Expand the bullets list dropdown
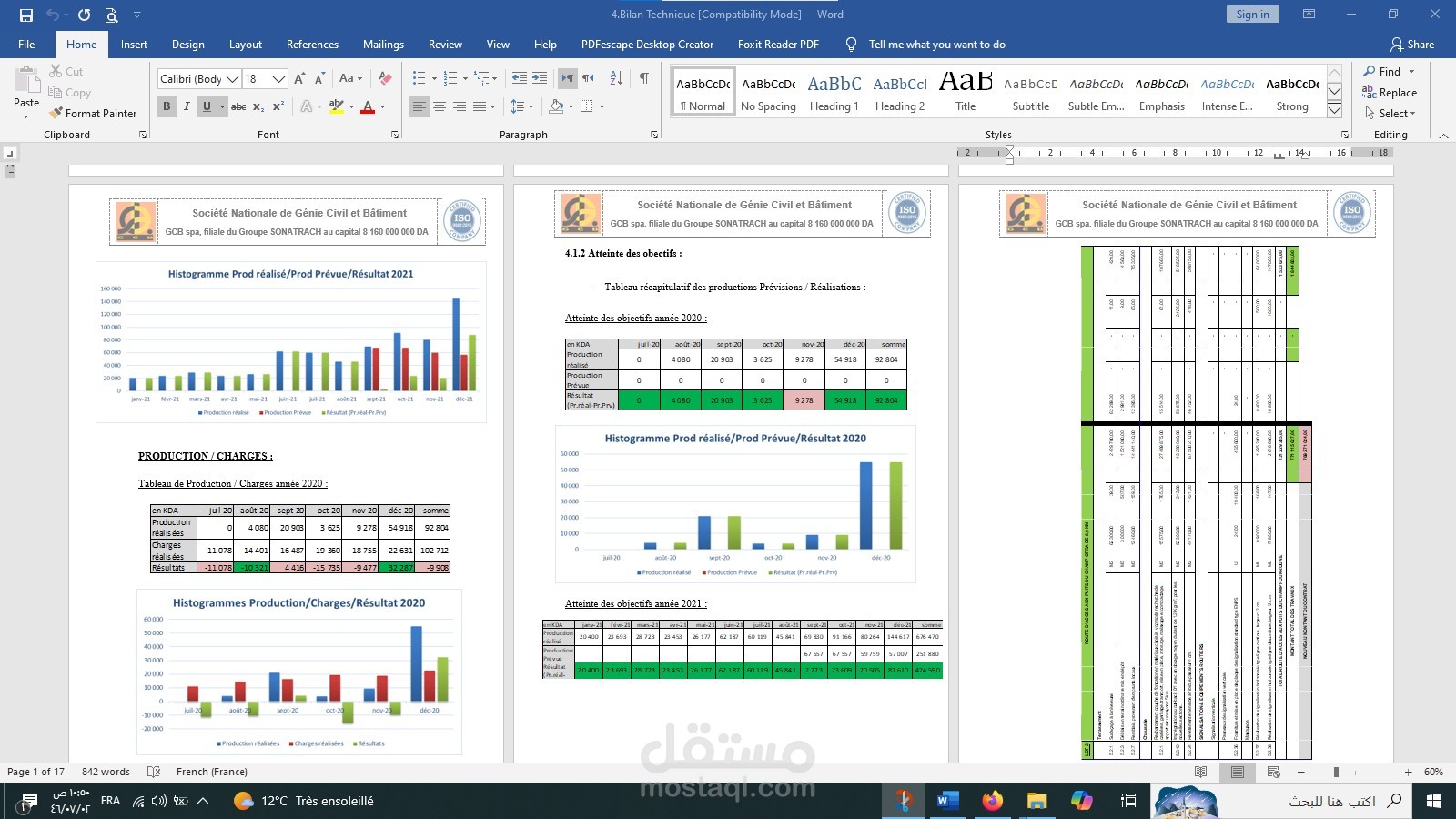 [433, 78]
